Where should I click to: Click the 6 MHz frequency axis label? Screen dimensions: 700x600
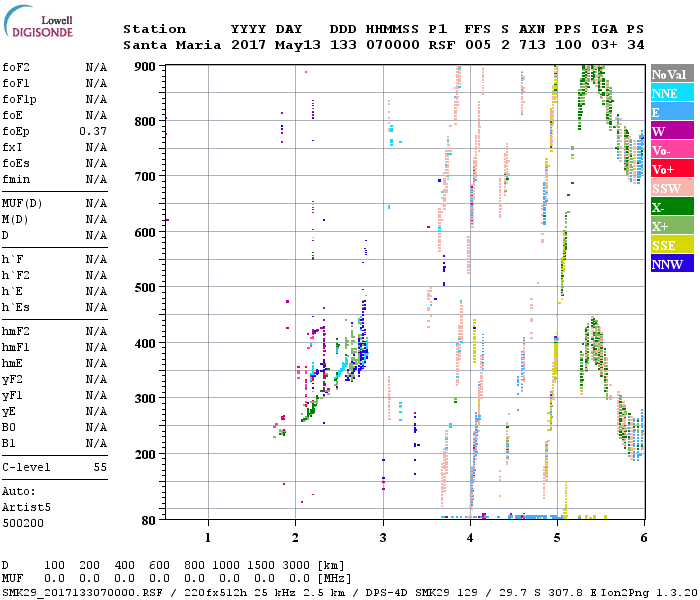643,538
